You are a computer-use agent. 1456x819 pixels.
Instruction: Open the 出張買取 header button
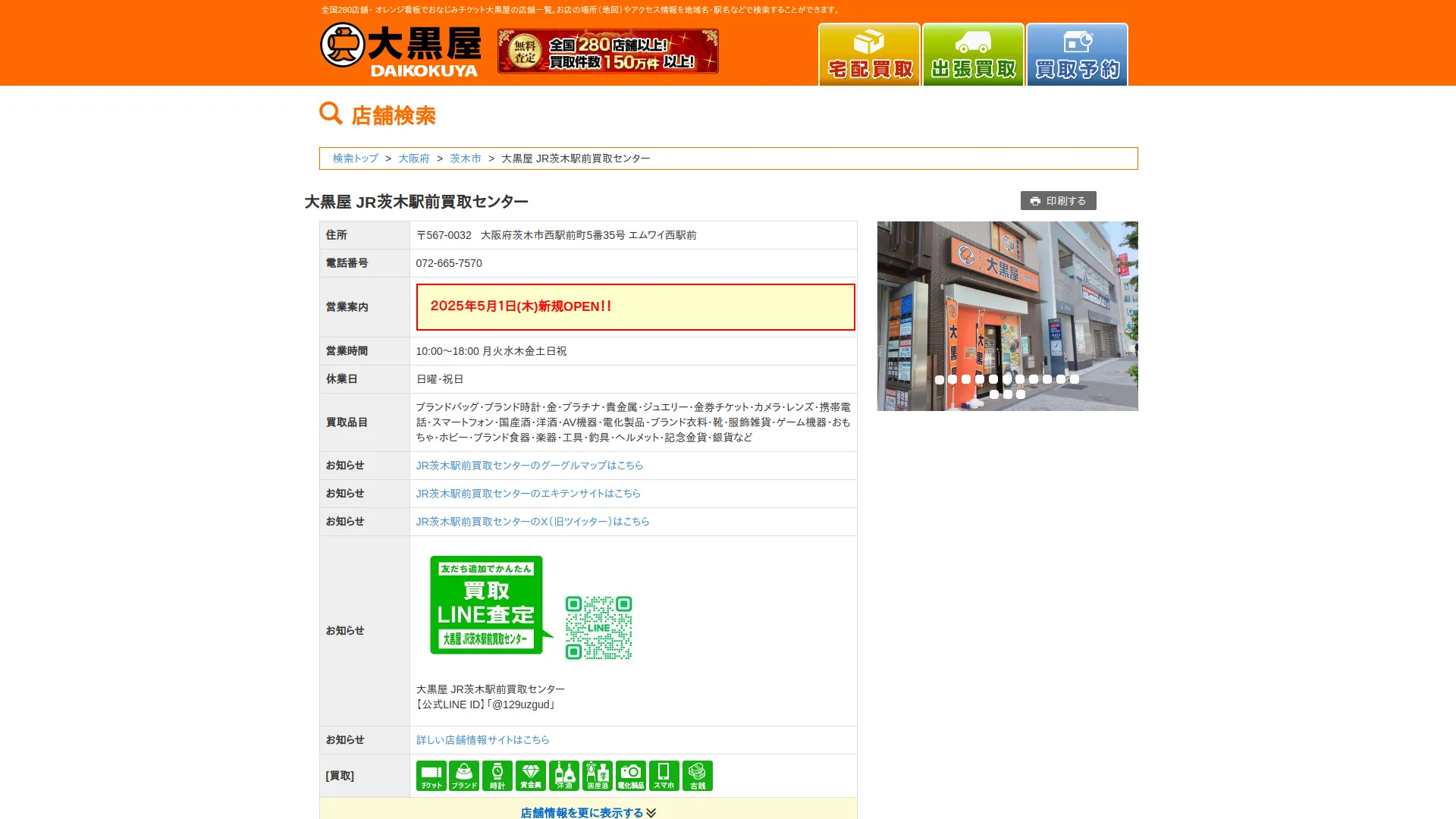(x=973, y=55)
